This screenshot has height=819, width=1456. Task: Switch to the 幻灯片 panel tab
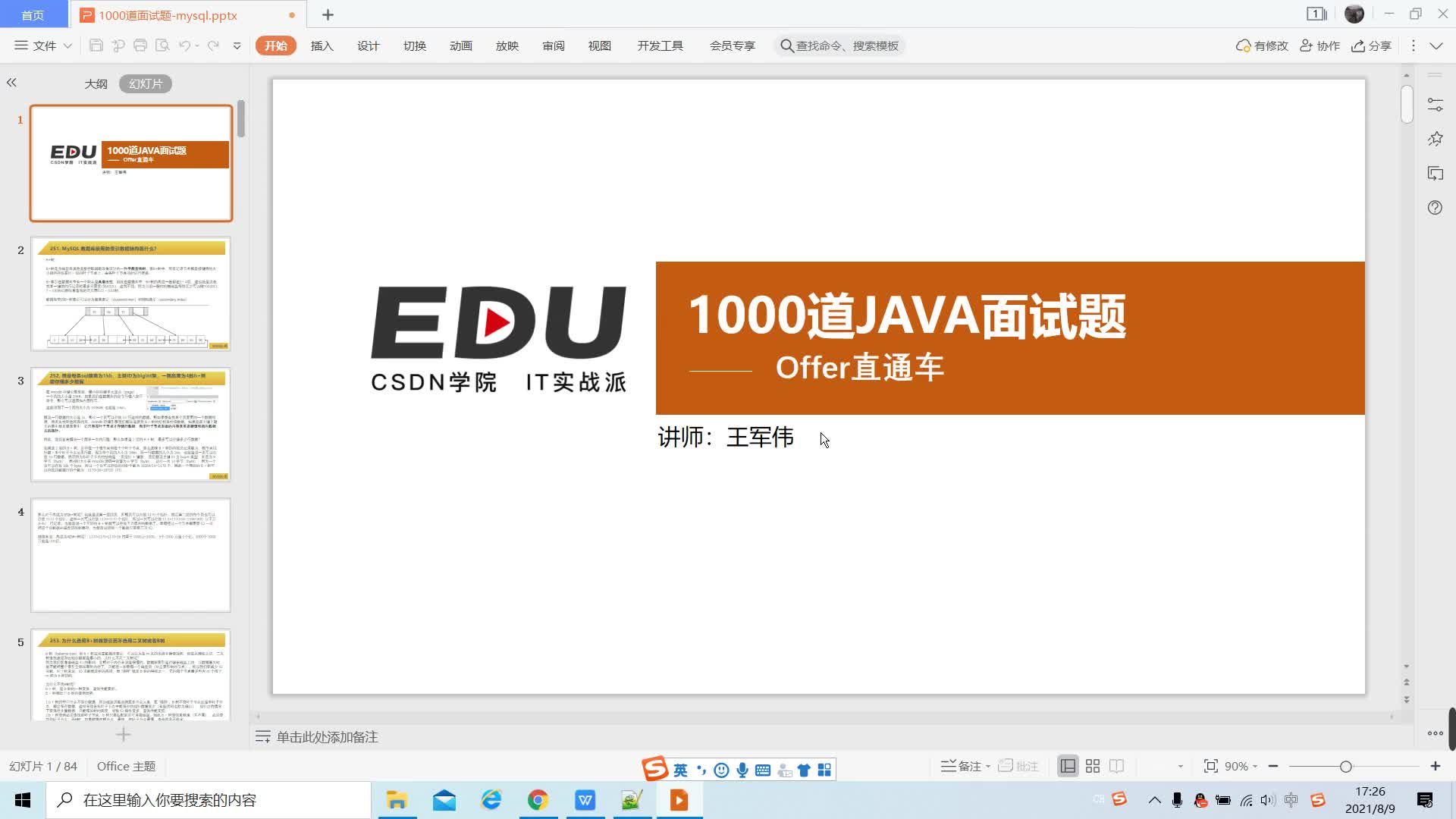pyautogui.click(x=145, y=83)
